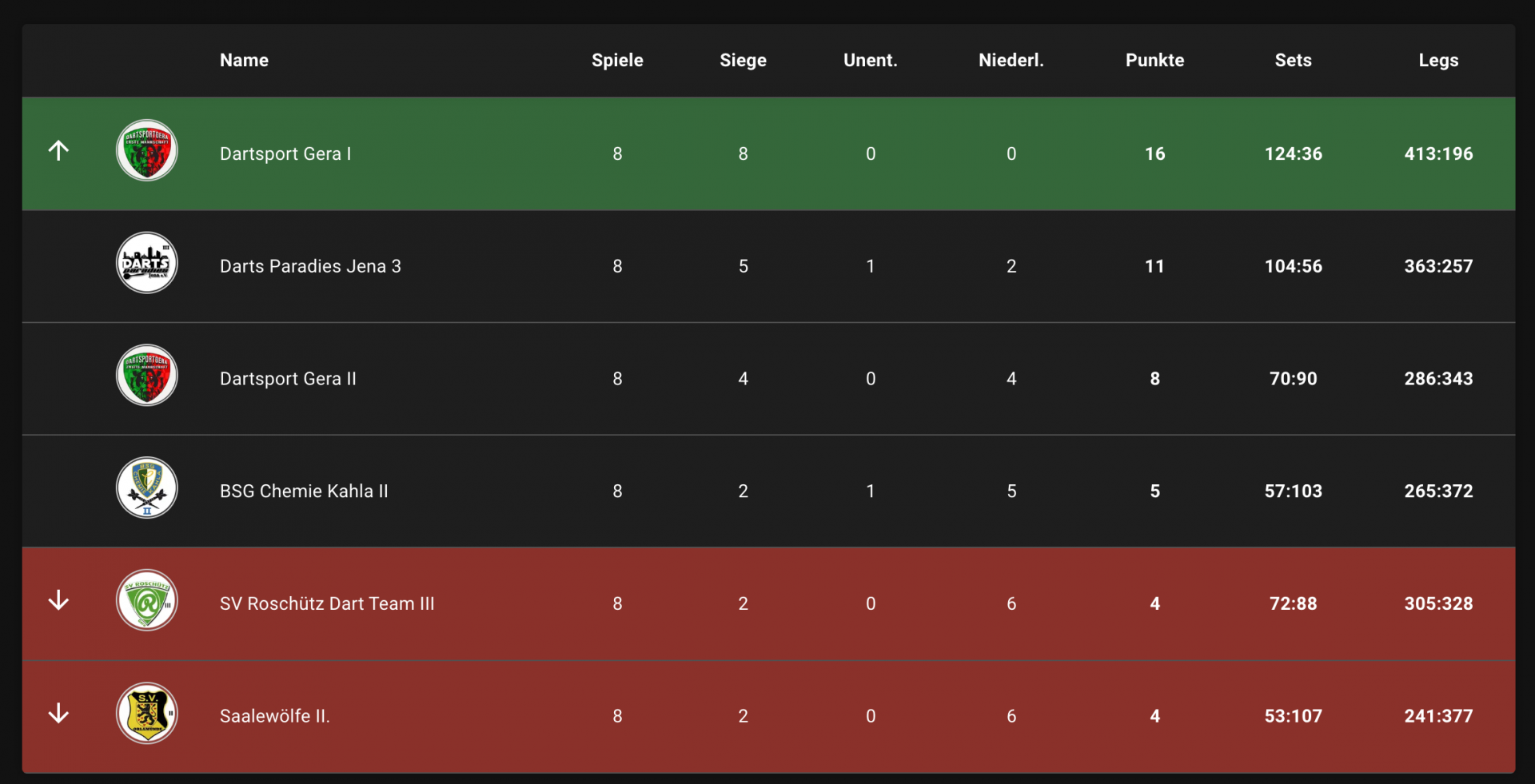Image resolution: width=1535 pixels, height=784 pixels.
Task: Open the Darts Paradies Jena 3 team link
Action: (x=310, y=266)
